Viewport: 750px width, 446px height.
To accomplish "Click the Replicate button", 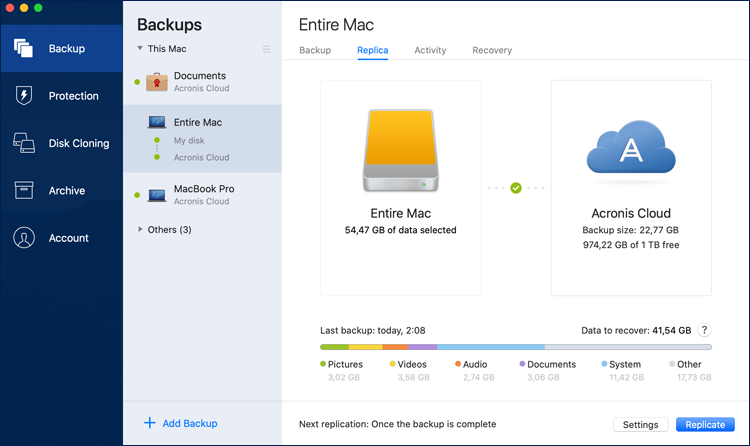I will coord(705,424).
